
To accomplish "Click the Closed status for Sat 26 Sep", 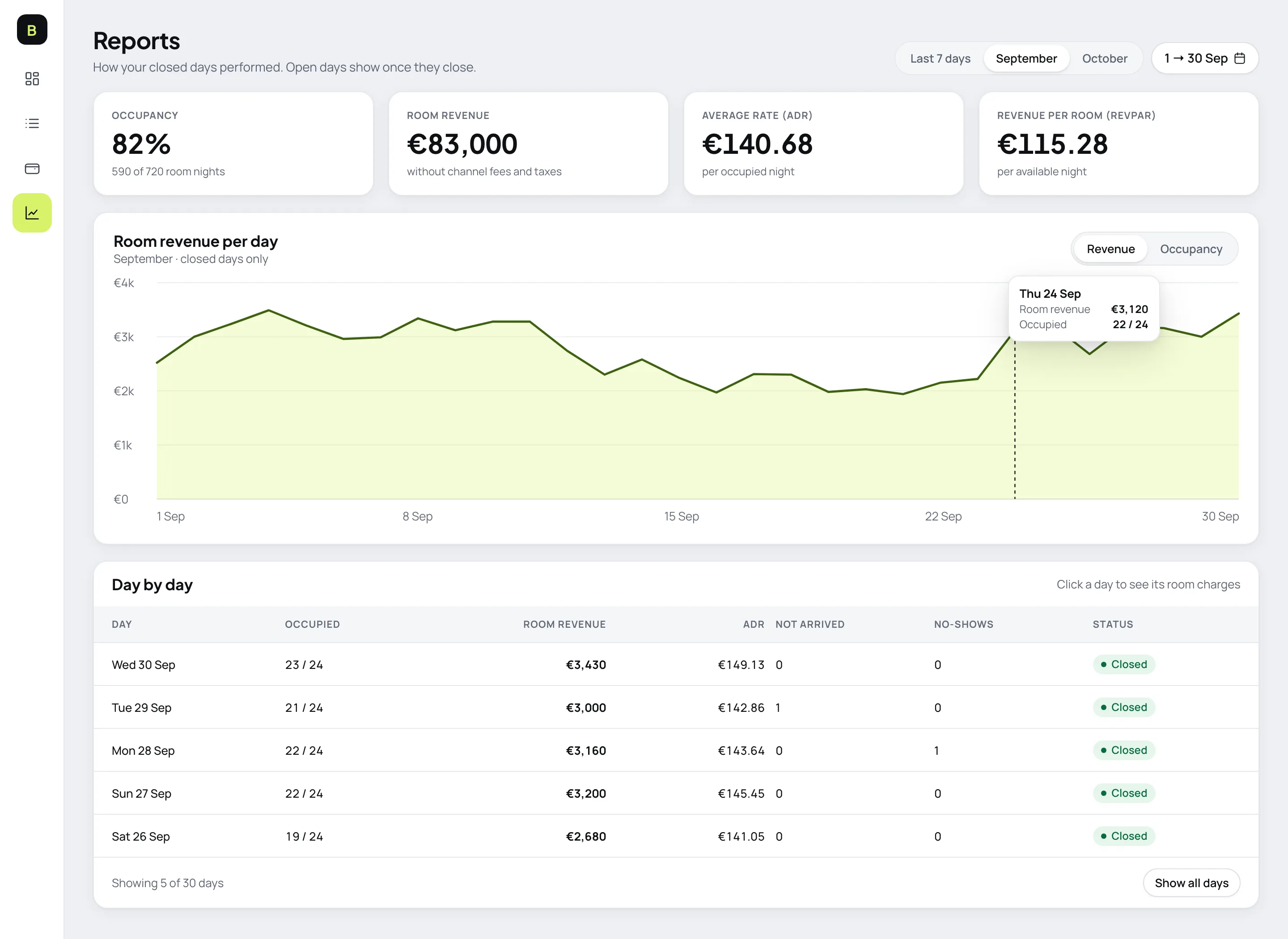I will (1124, 836).
